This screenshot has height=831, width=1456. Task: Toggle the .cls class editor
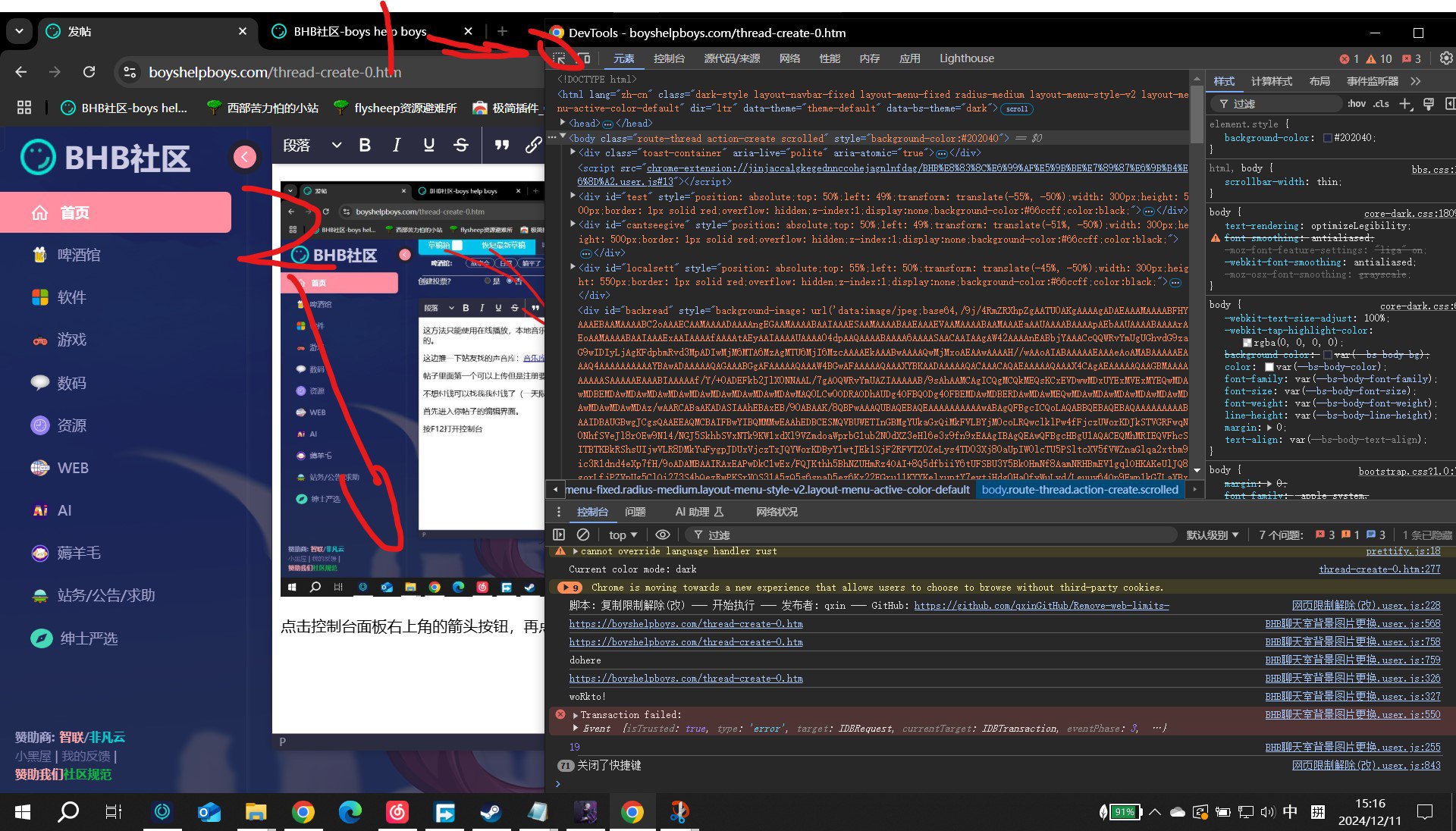click(1382, 104)
